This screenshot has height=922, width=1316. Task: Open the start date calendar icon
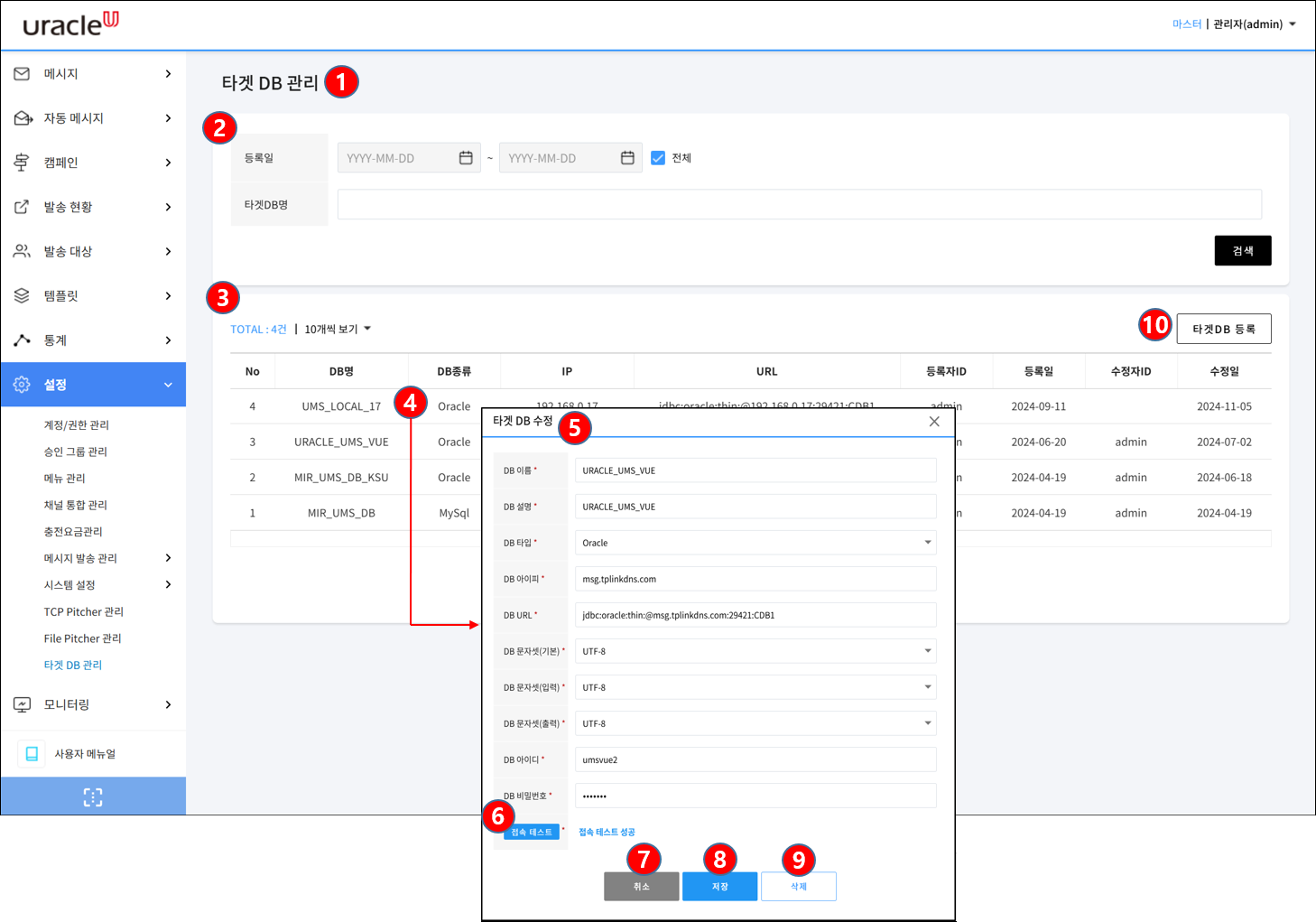tap(466, 158)
